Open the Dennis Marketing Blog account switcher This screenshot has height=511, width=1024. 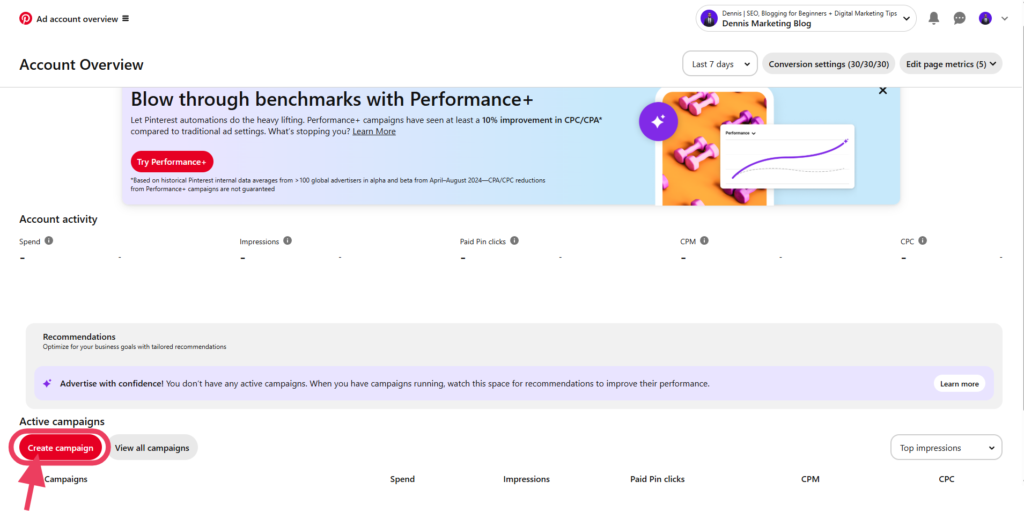(x=806, y=18)
